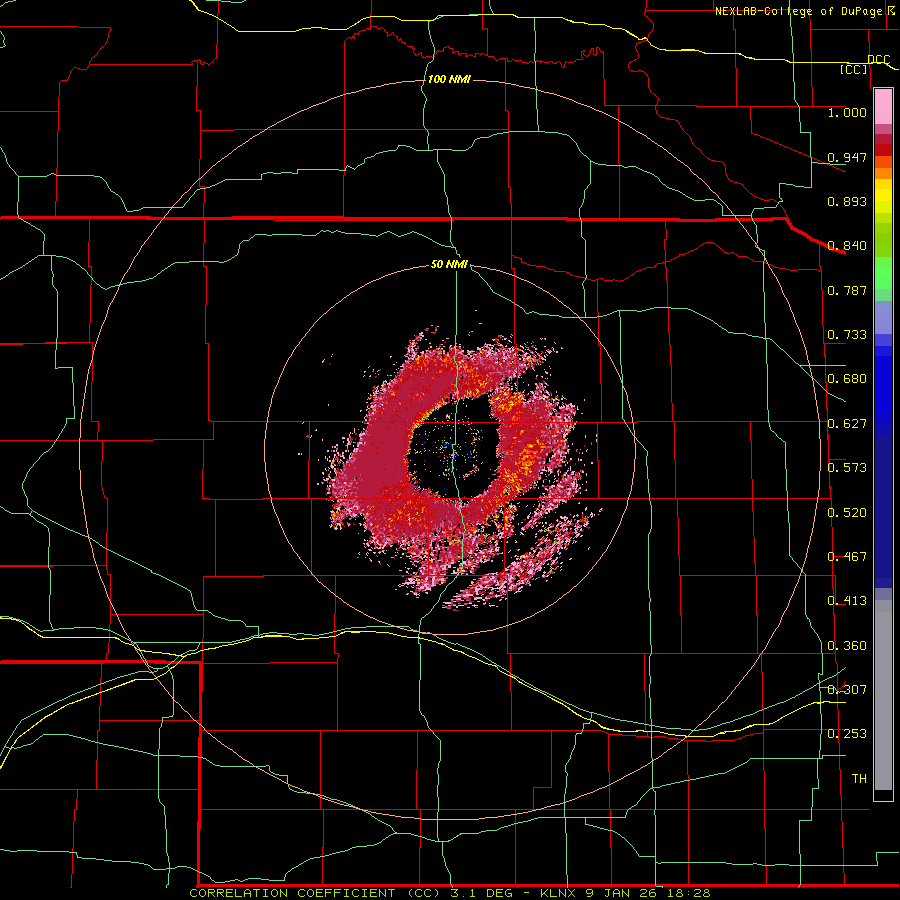The image size is (900, 900).
Task: Click the 0.467 color scale value
Action: click(847, 557)
